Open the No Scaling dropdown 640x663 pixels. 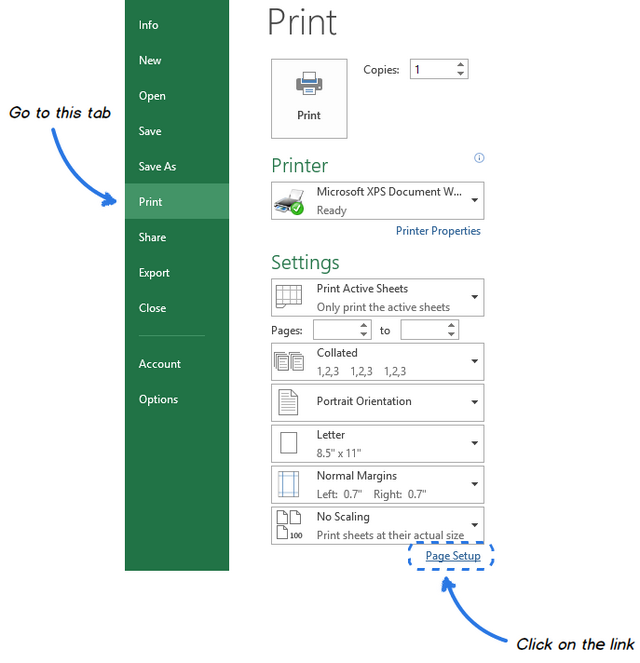[474, 525]
